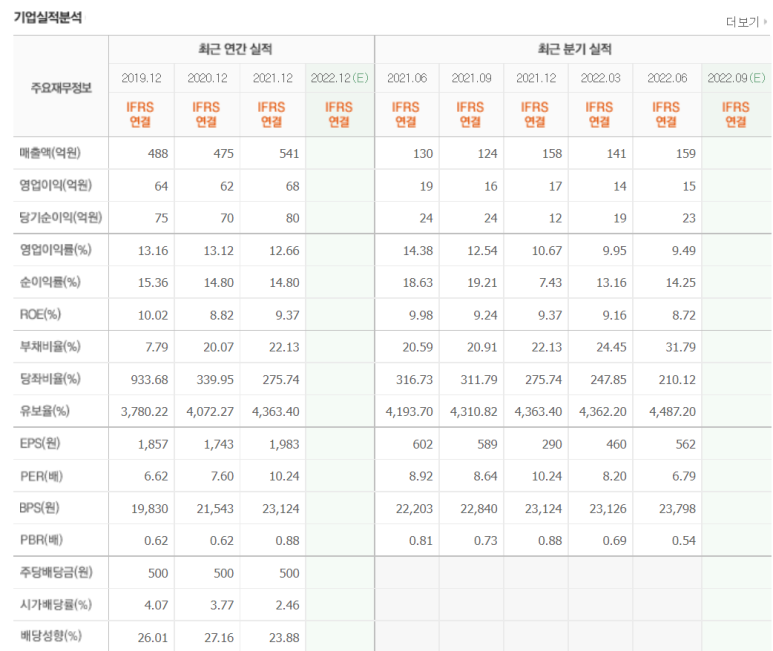Click the EPS value 1,857
Viewport: 773px width, 651px height.
pos(153,445)
